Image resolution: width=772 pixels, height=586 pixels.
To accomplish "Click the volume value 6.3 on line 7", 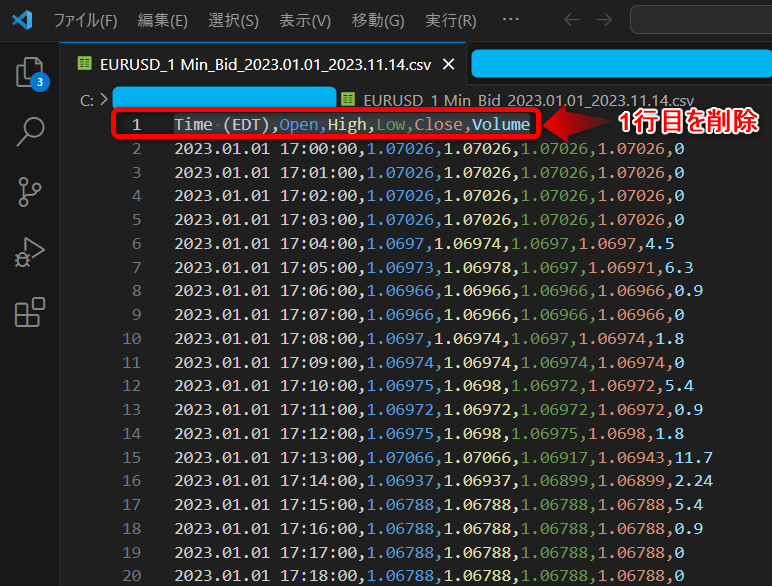I will click(x=679, y=268).
